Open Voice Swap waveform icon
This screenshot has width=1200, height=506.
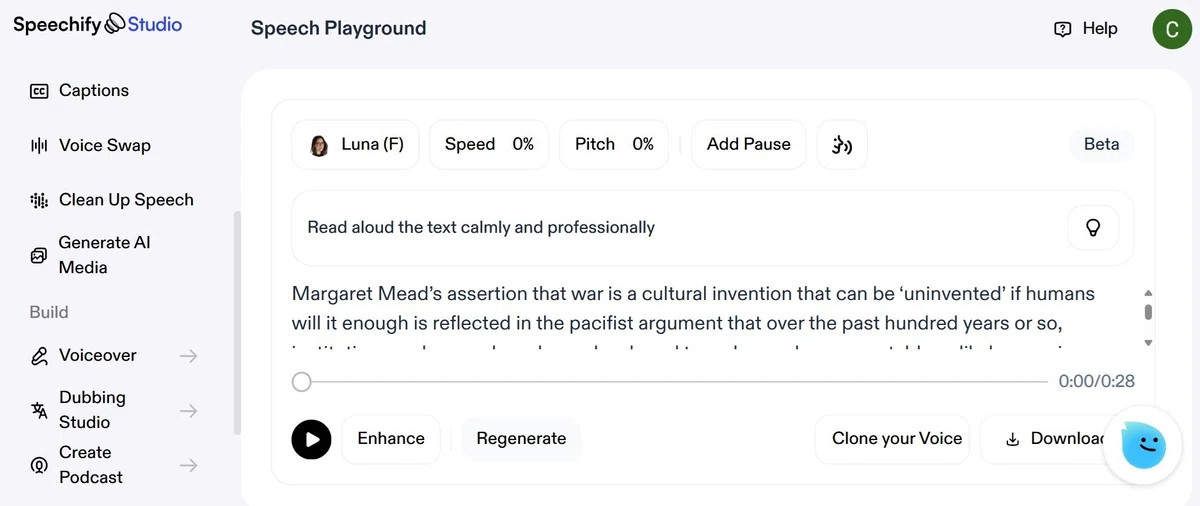click(x=39, y=146)
